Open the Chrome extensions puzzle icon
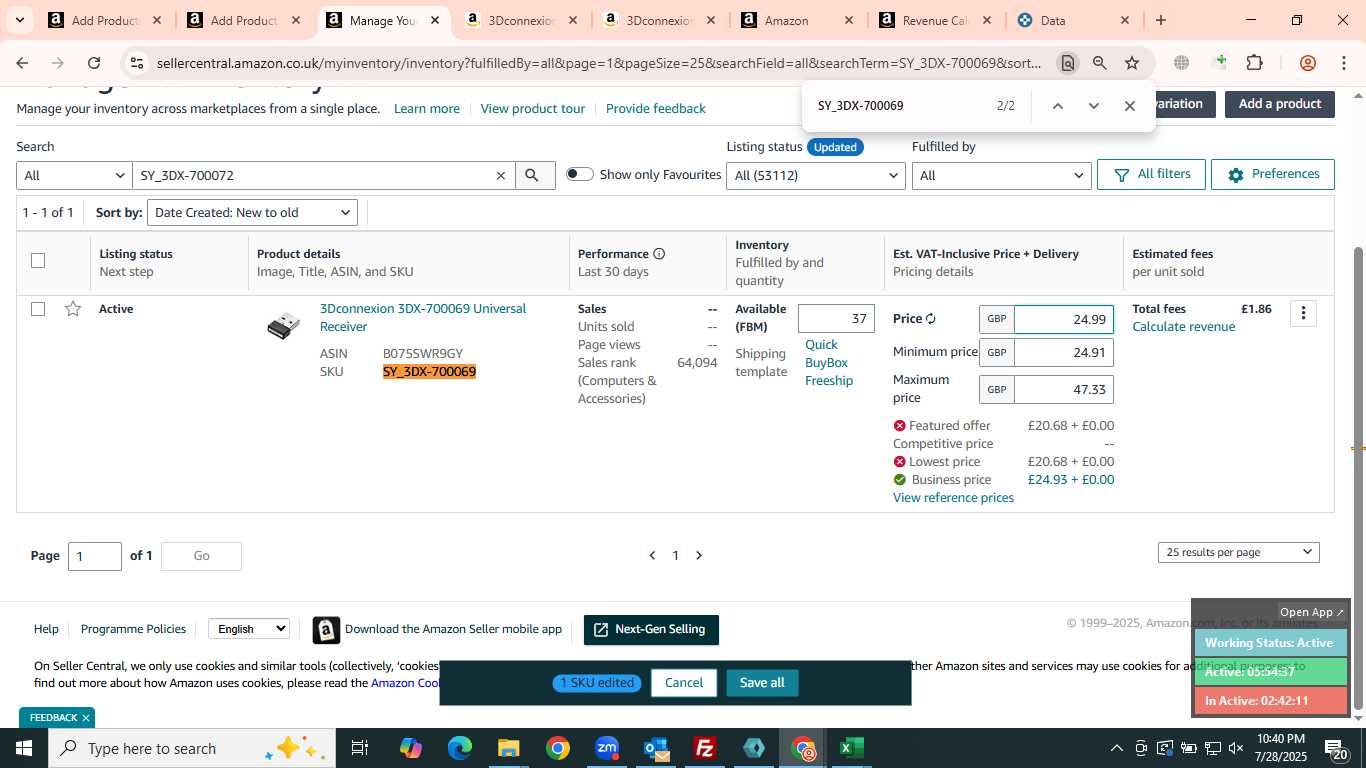Screen dimensions: 1366x768 [x=1254, y=63]
